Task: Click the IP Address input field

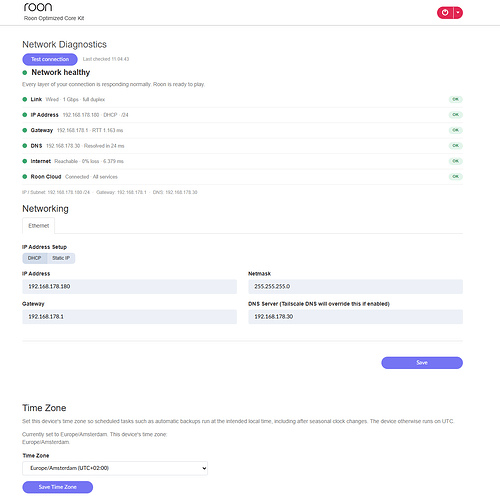Action: pyautogui.click(x=130, y=287)
